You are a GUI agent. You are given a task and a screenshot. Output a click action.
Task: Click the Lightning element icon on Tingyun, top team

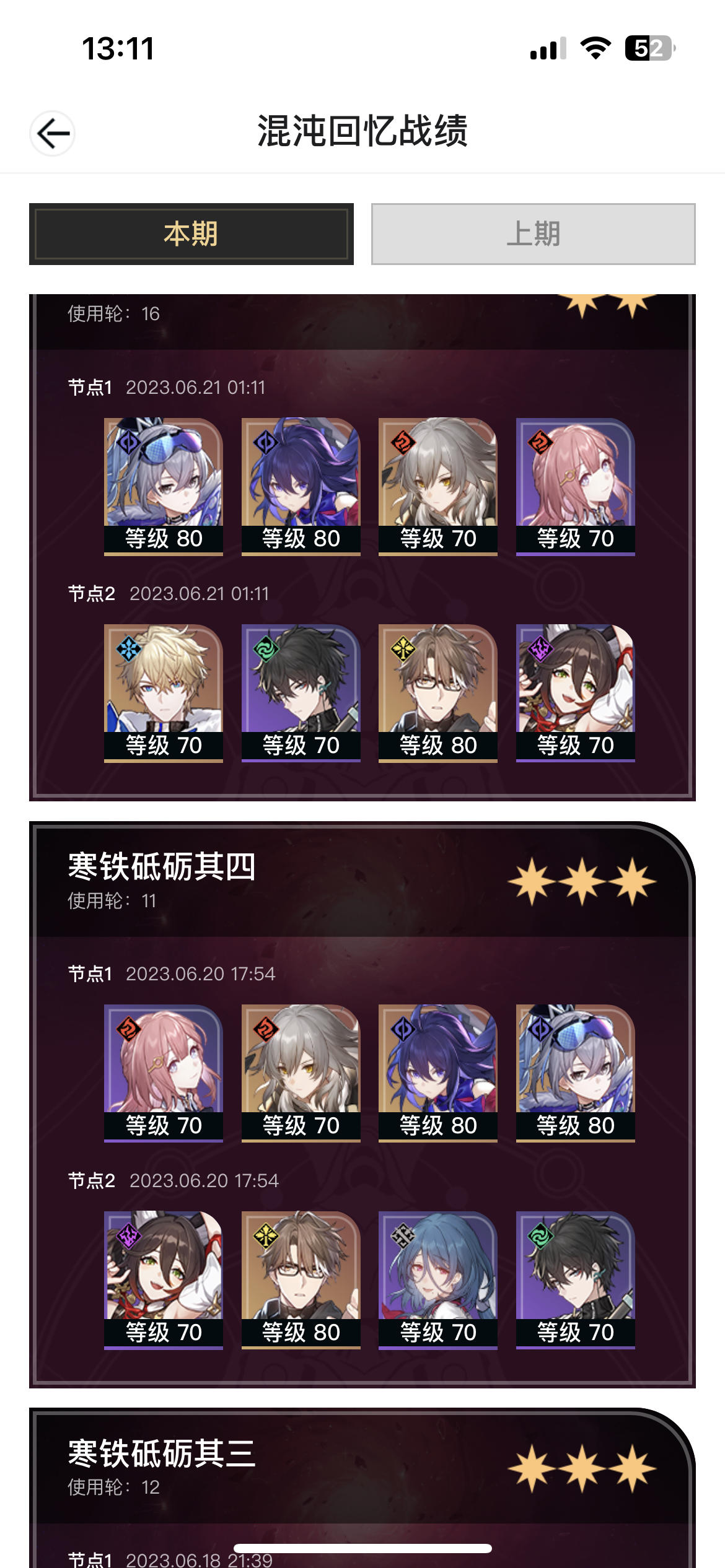tap(541, 649)
